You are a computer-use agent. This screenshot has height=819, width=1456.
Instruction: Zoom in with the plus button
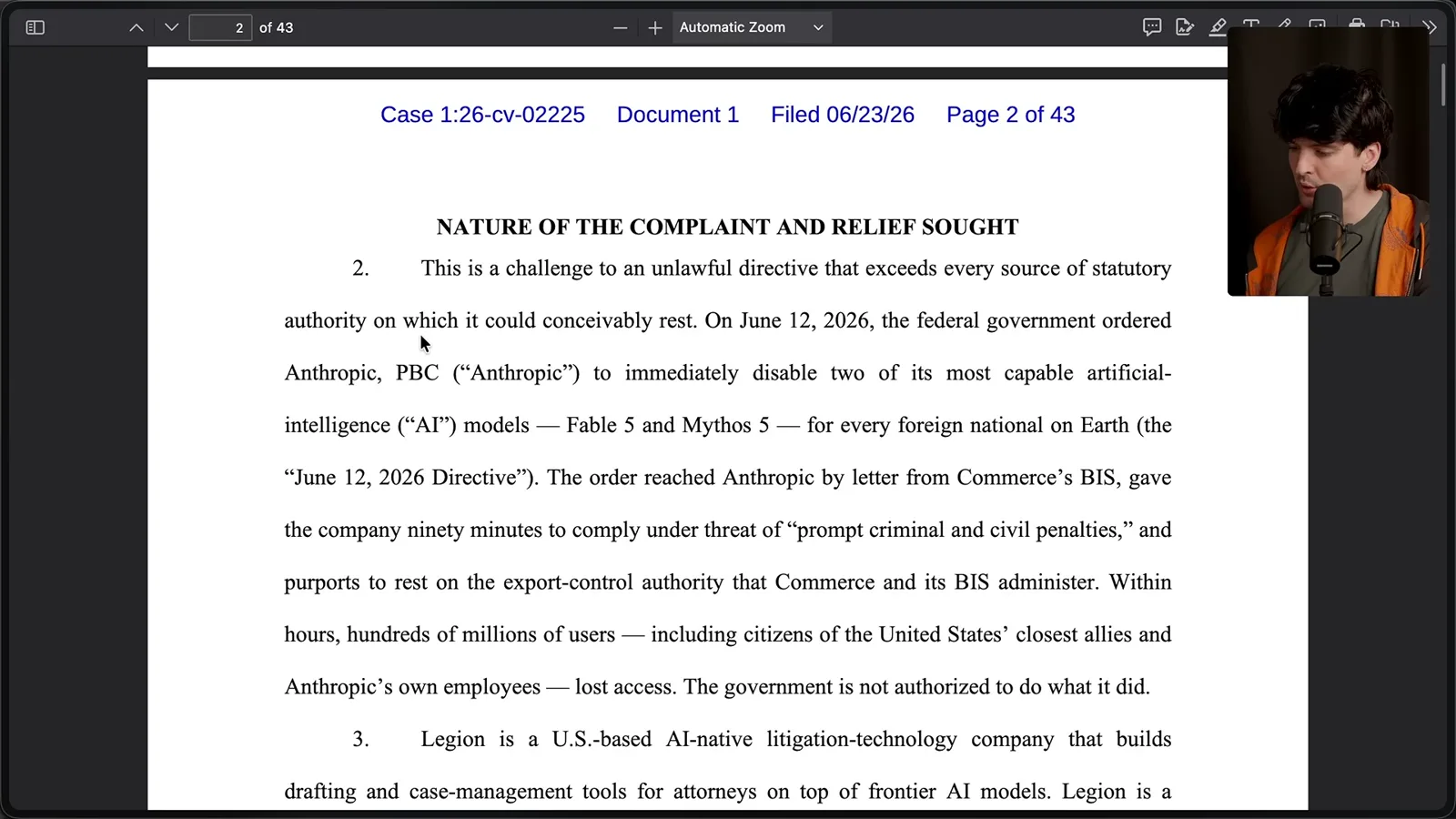pos(655,28)
